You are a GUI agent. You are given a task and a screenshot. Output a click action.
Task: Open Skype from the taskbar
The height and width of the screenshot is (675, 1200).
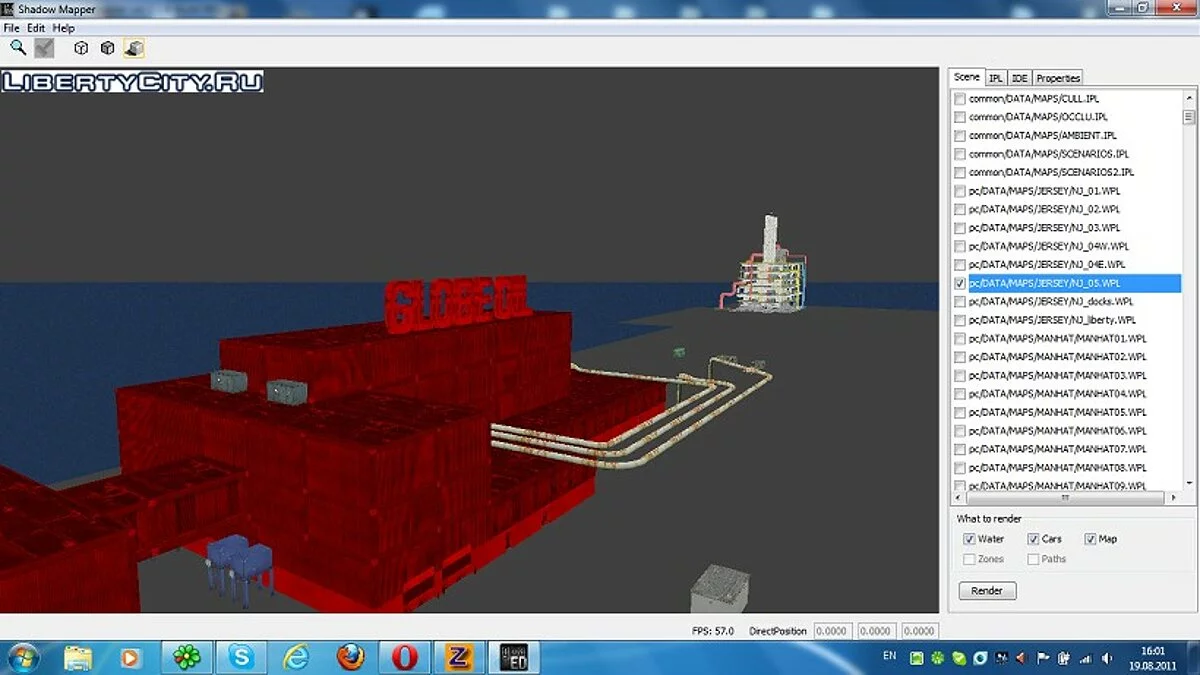click(241, 657)
